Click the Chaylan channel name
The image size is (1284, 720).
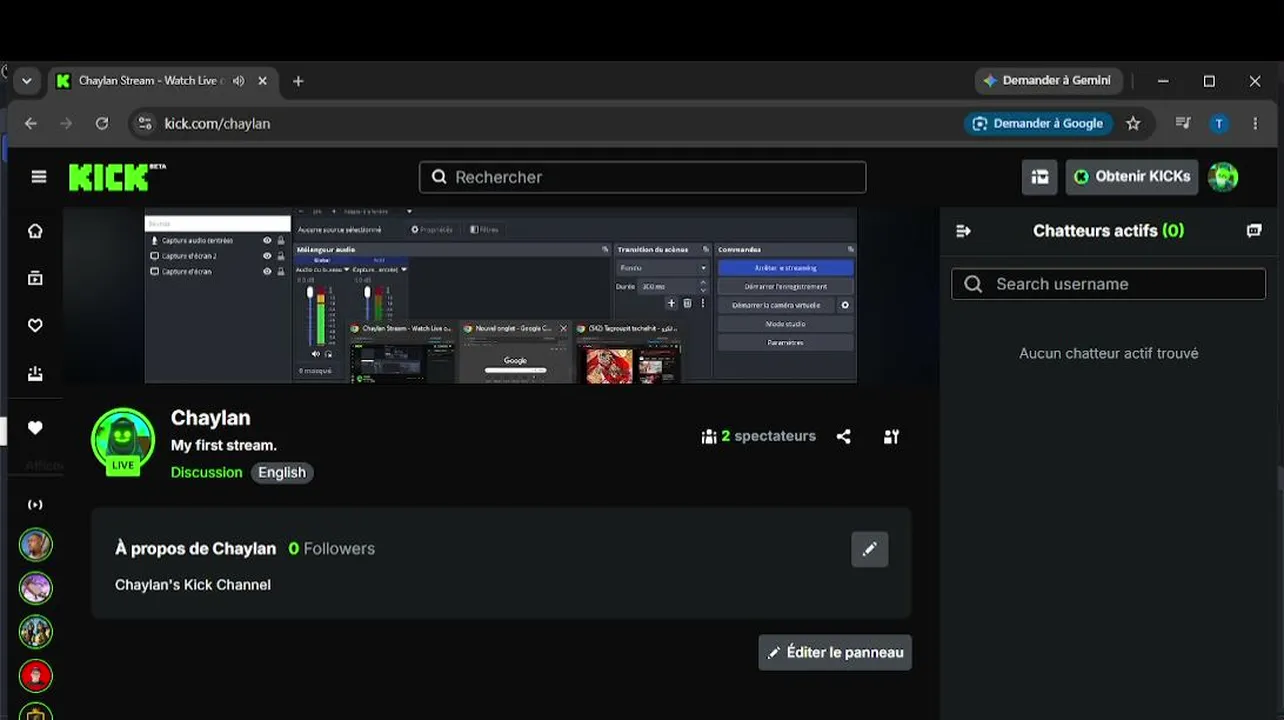(210, 418)
